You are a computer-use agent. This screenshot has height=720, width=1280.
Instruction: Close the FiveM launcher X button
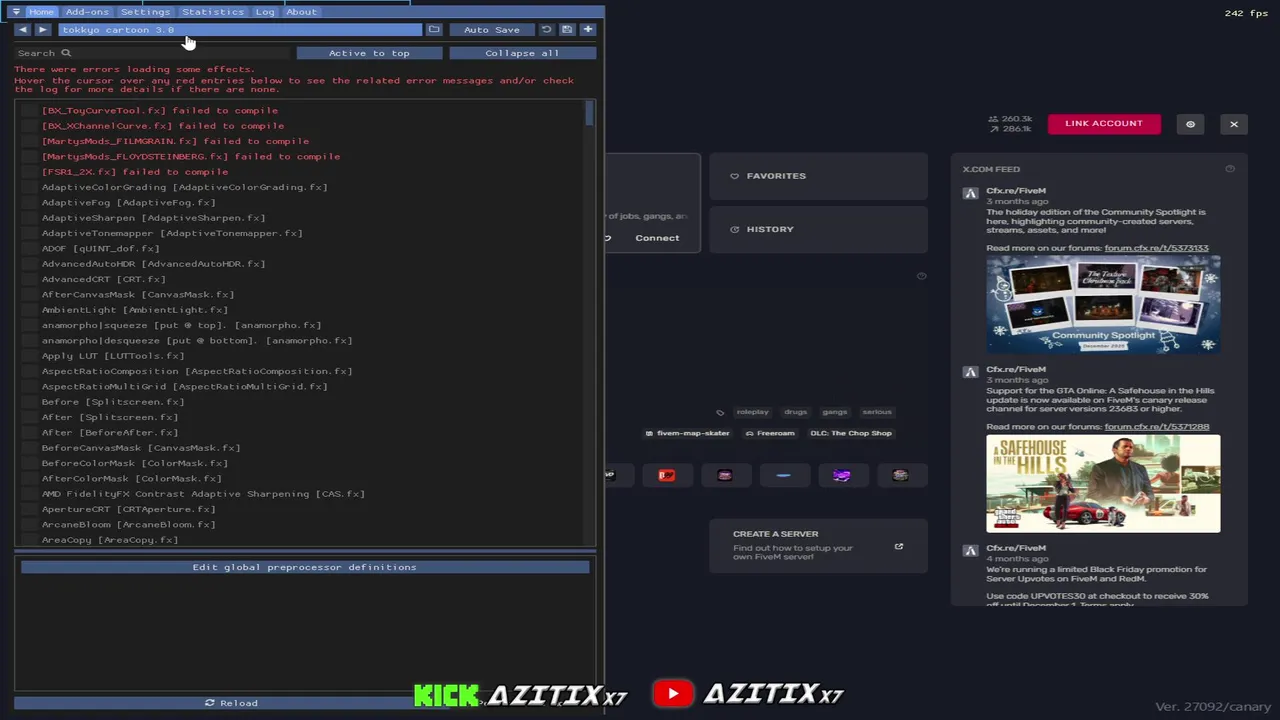click(x=1234, y=124)
